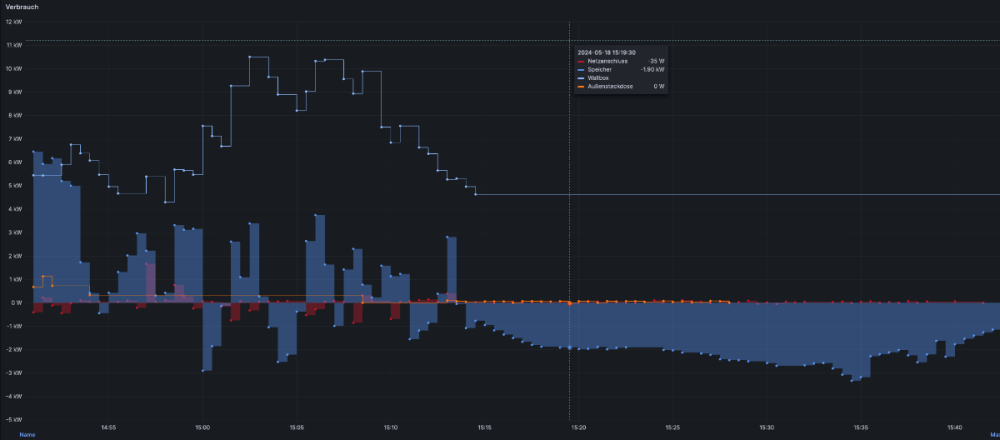1000x440 pixels.
Task: Click the orange Außensteckdose color swatch
Action: pyautogui.click(x=581, y=87)
